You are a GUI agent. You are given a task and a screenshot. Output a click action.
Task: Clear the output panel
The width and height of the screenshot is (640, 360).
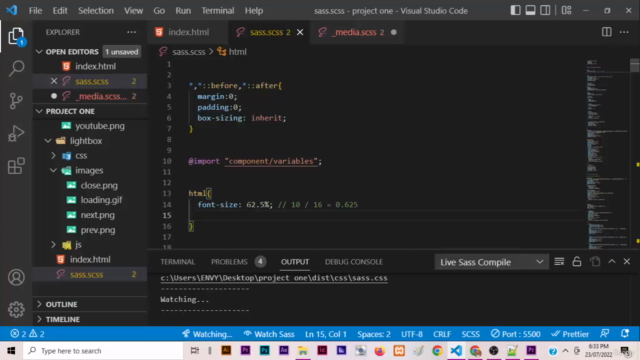[559, 262]
